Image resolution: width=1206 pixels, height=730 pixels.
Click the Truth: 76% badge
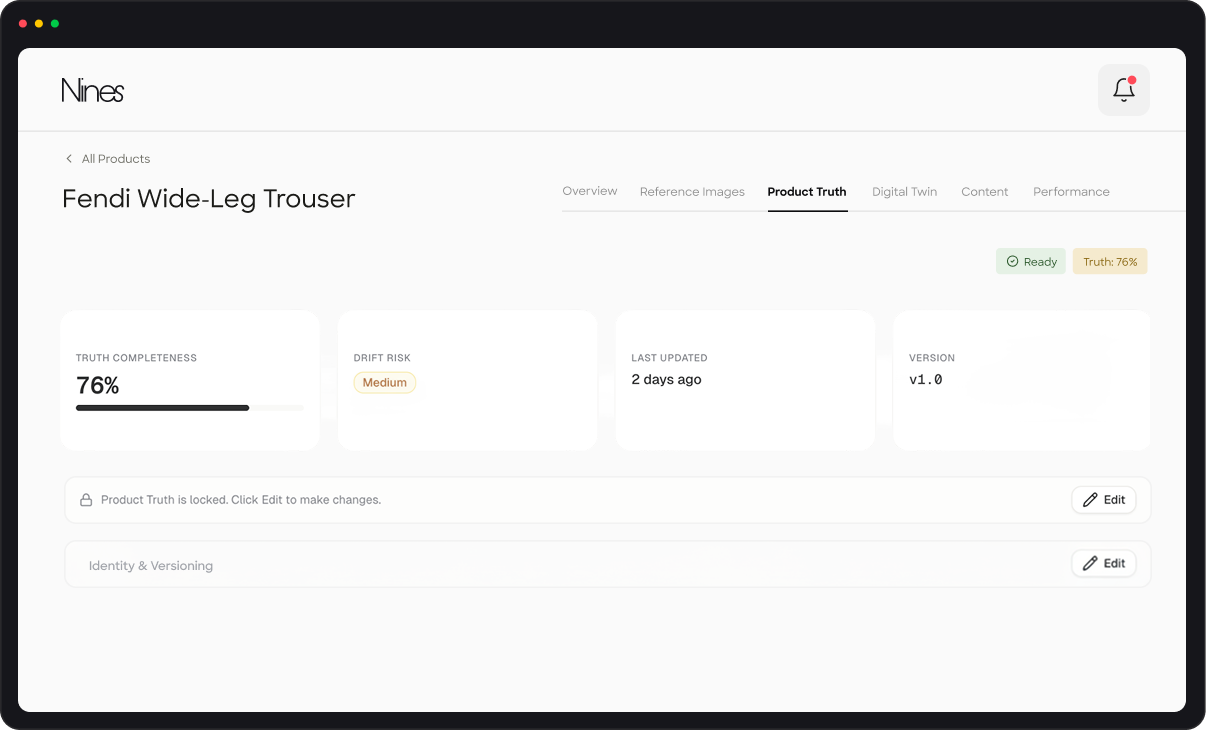1109,261
